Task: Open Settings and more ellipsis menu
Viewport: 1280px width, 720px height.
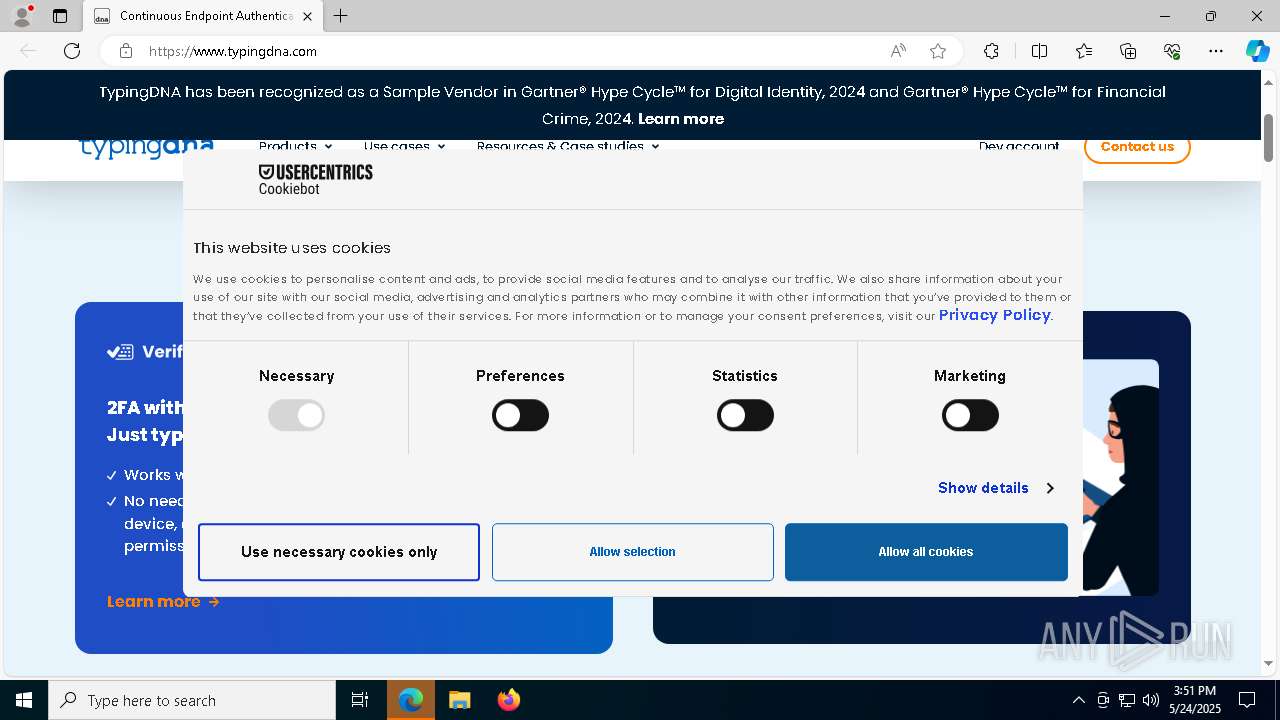Action: pos(1216,51)
